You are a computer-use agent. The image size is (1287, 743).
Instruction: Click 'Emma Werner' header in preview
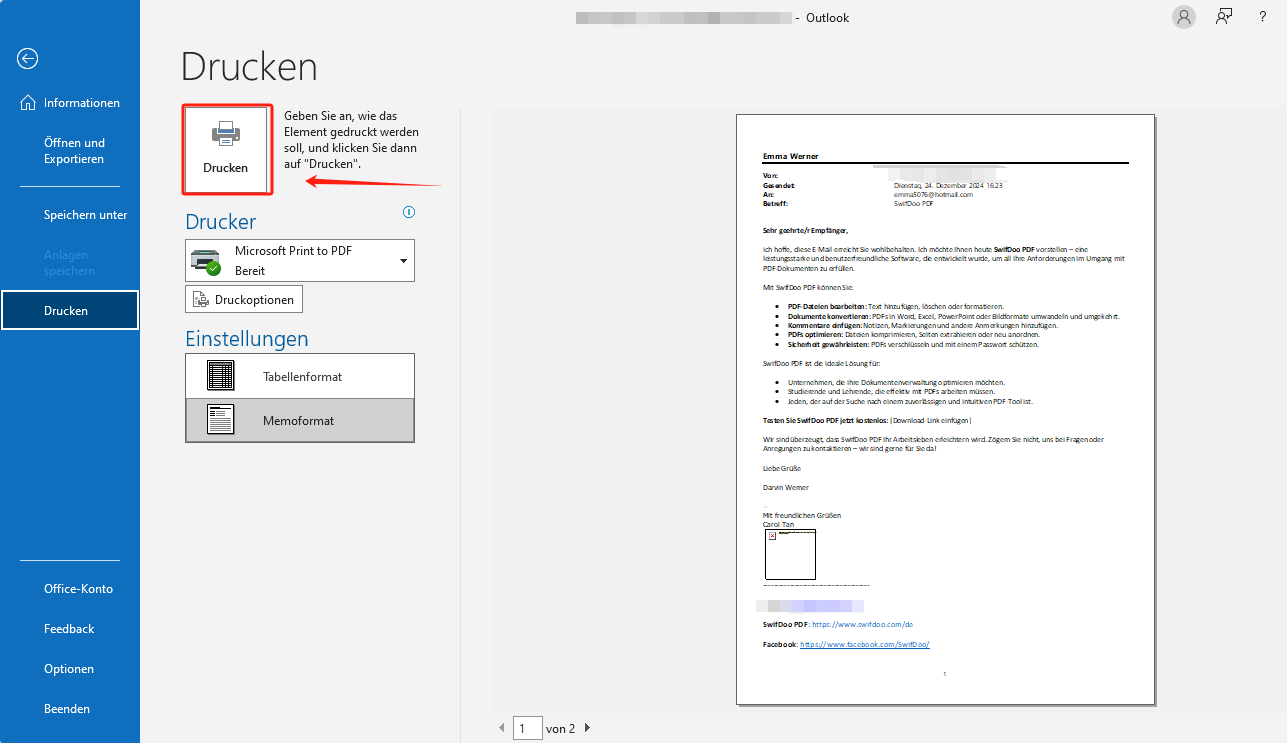[789, 156]
